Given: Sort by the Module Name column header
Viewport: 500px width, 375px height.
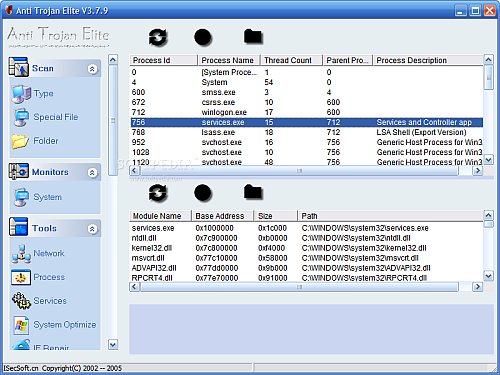Looking at the screenshot, I should (161, 216).
